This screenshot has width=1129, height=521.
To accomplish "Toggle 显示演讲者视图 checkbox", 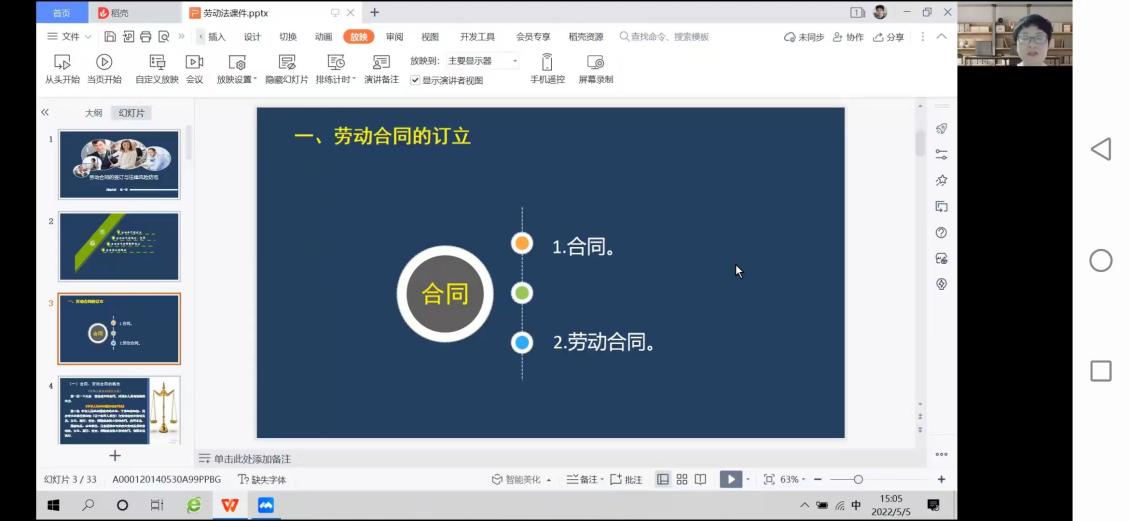I will pyautogui.click(x=415, y=80).
